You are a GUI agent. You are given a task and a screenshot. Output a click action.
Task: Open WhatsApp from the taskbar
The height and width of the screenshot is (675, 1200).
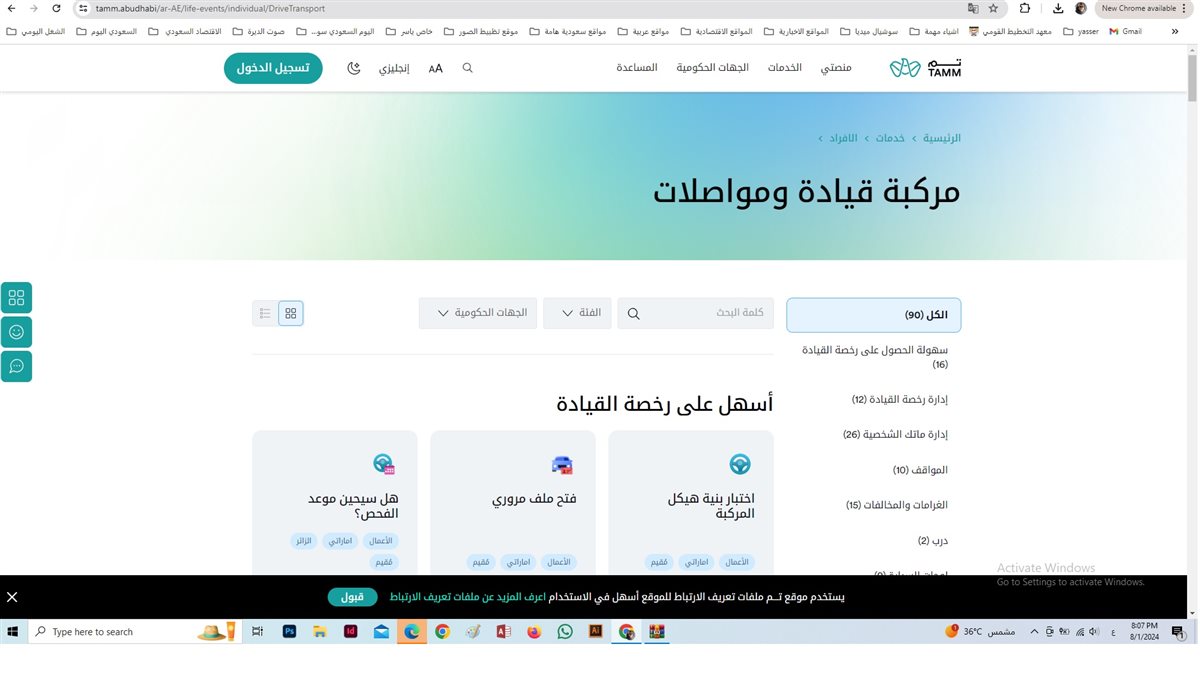(565, 632)
